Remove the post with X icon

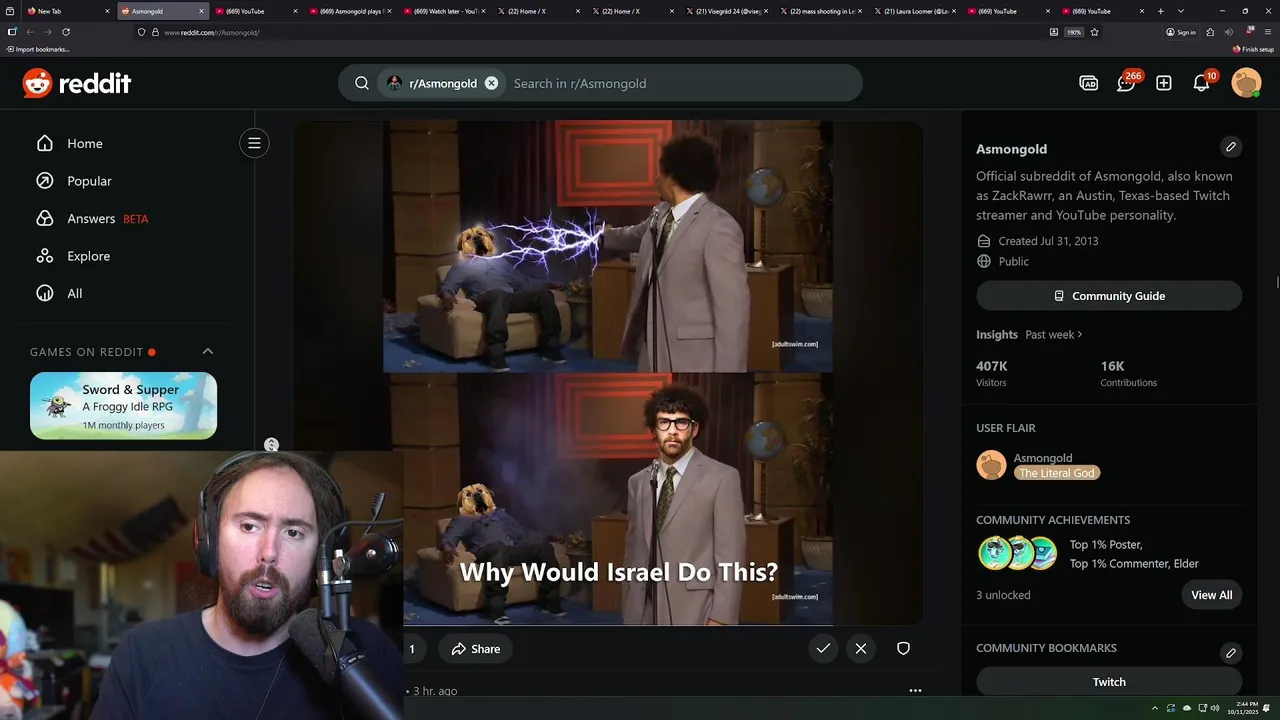(861, 649)
